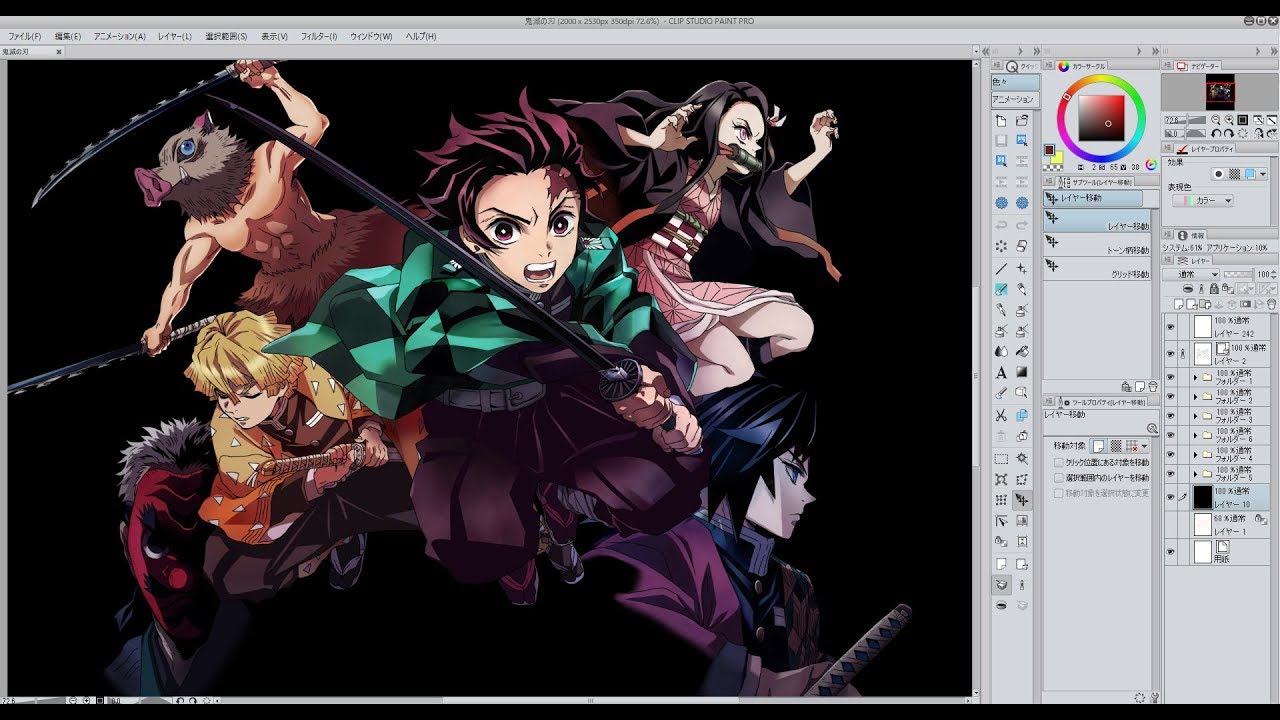The width and height of the screenshot is (1280, 720).
Task: Click Zoom in in the Navigator panel
Action: click(x=1229, y=120)
